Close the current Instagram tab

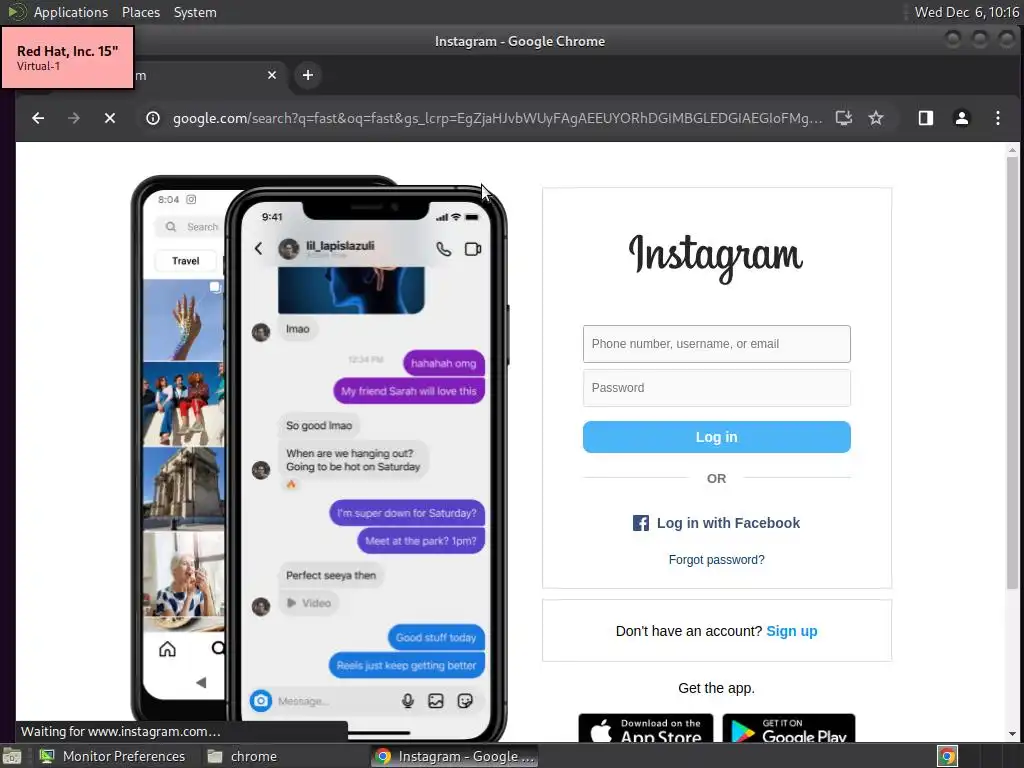272,75
